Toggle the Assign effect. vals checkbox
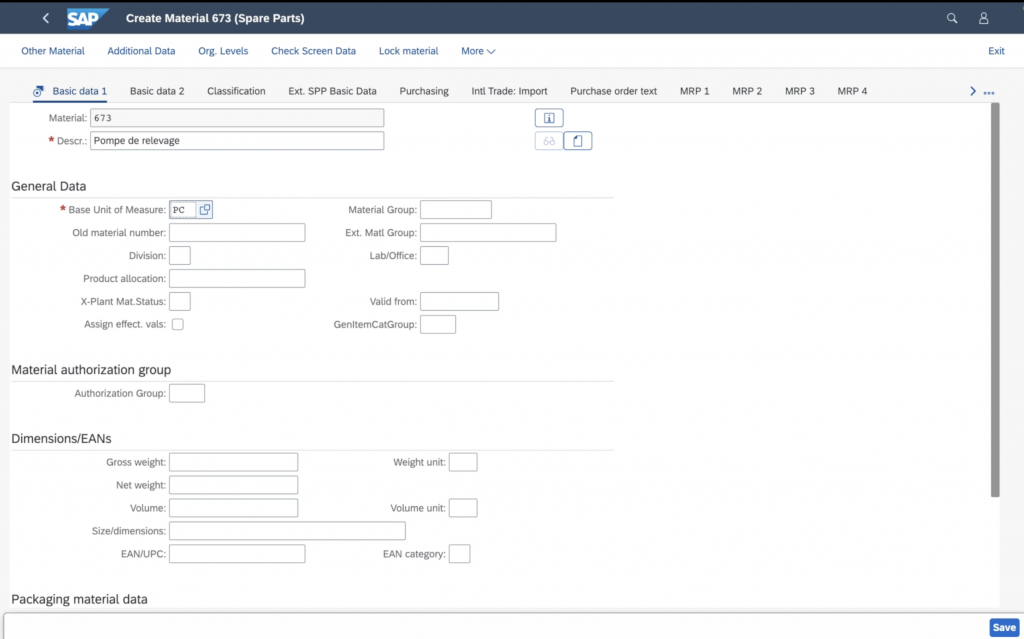 click(177, 324)
